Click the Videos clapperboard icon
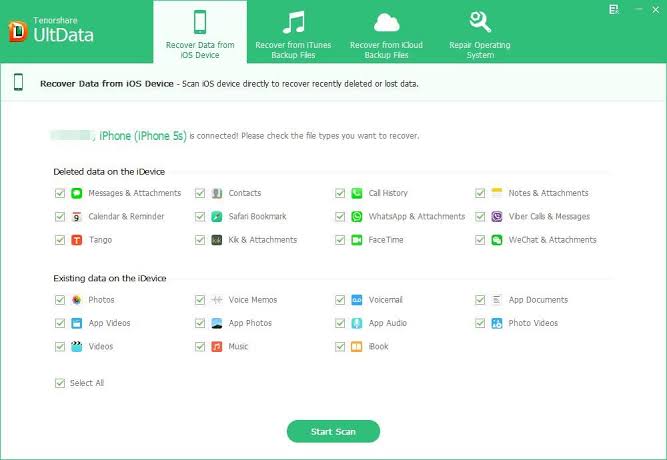 (77, 346)
